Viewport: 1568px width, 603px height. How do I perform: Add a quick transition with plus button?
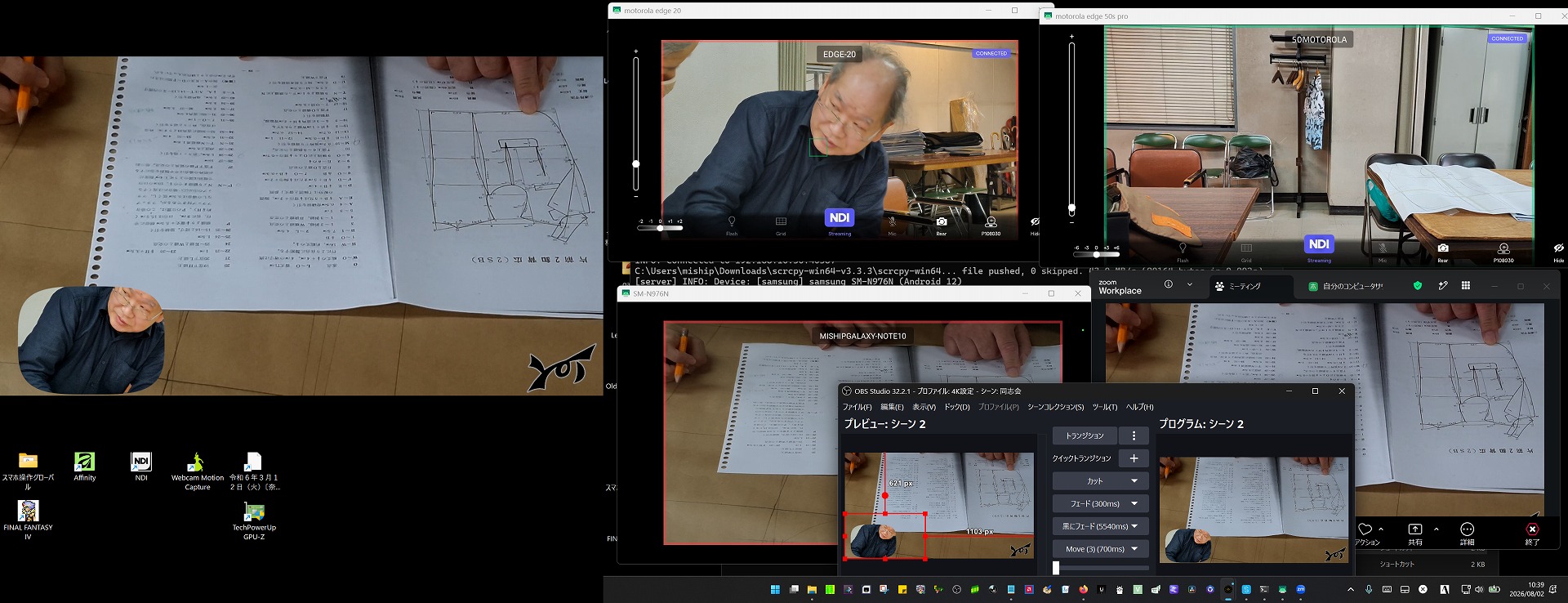coord(1134,458)
